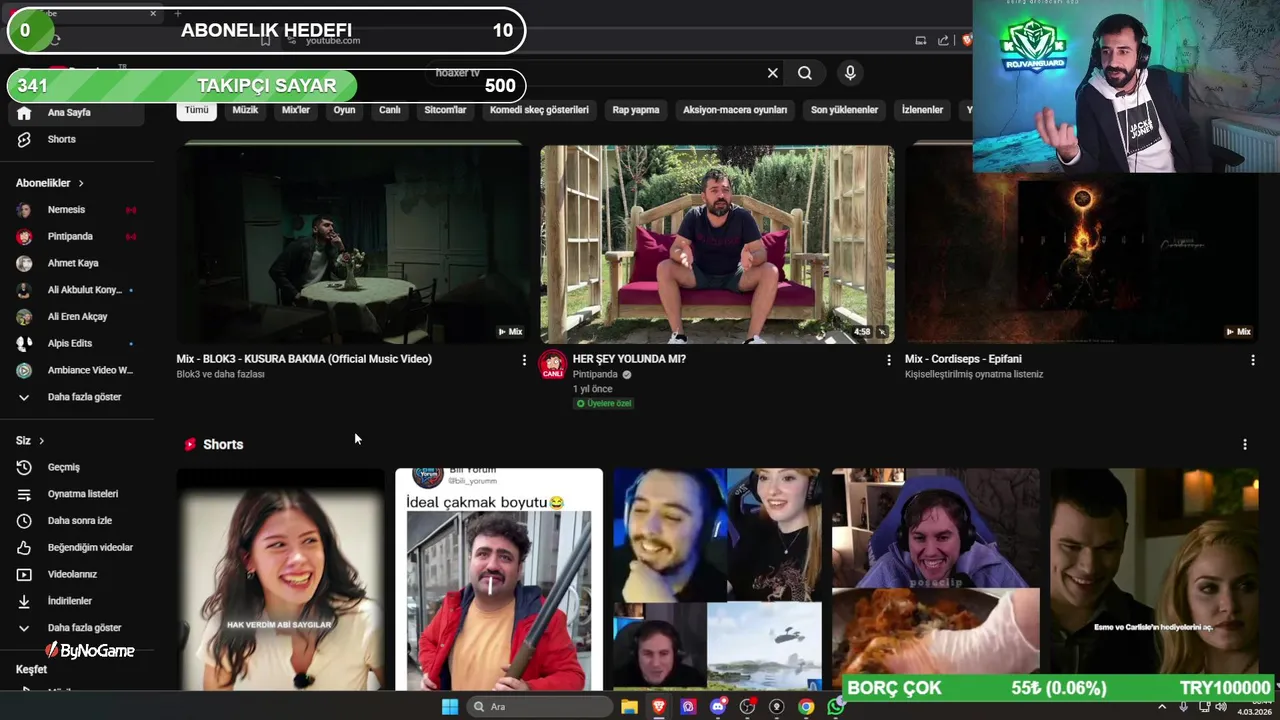
Task: Open title HER ŞEY YOLUNDA MI?
Action: pos(629,359)
